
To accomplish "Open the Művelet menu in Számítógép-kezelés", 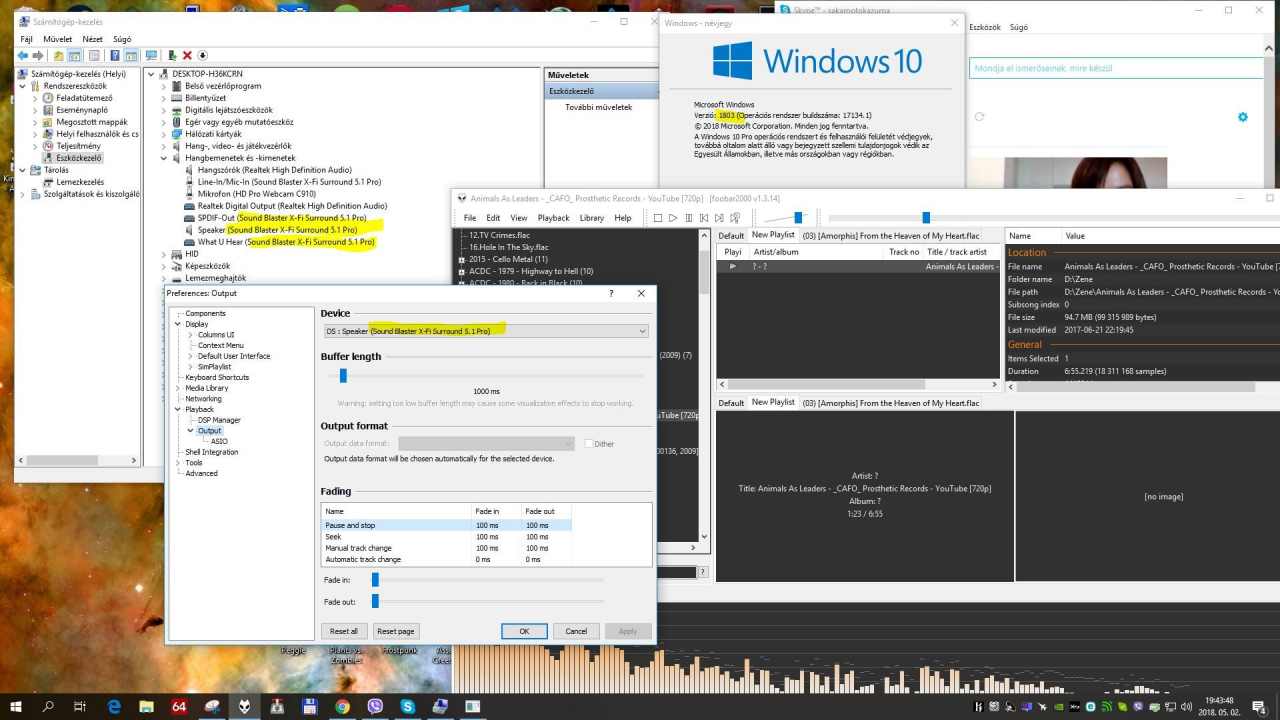I will click(x=57, y=39).
